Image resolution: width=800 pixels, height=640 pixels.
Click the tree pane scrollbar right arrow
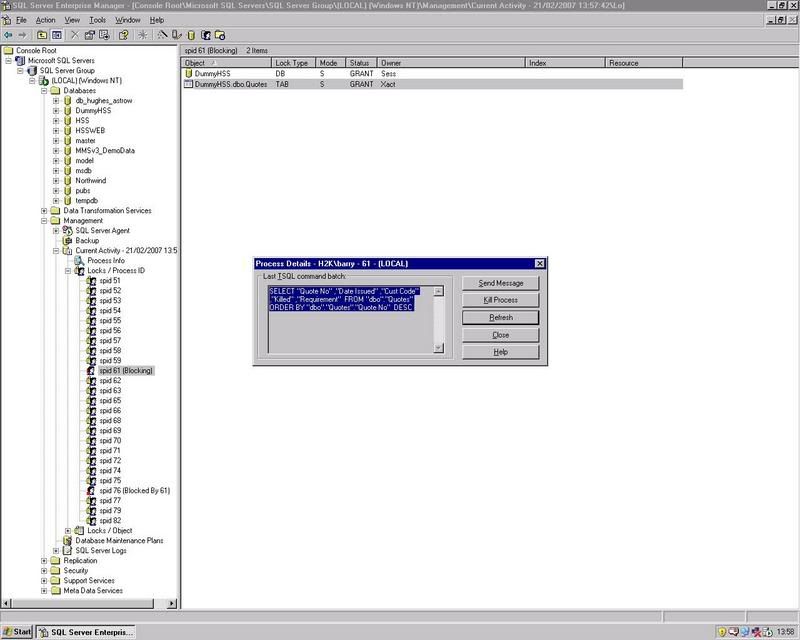[x=172, y=603]
